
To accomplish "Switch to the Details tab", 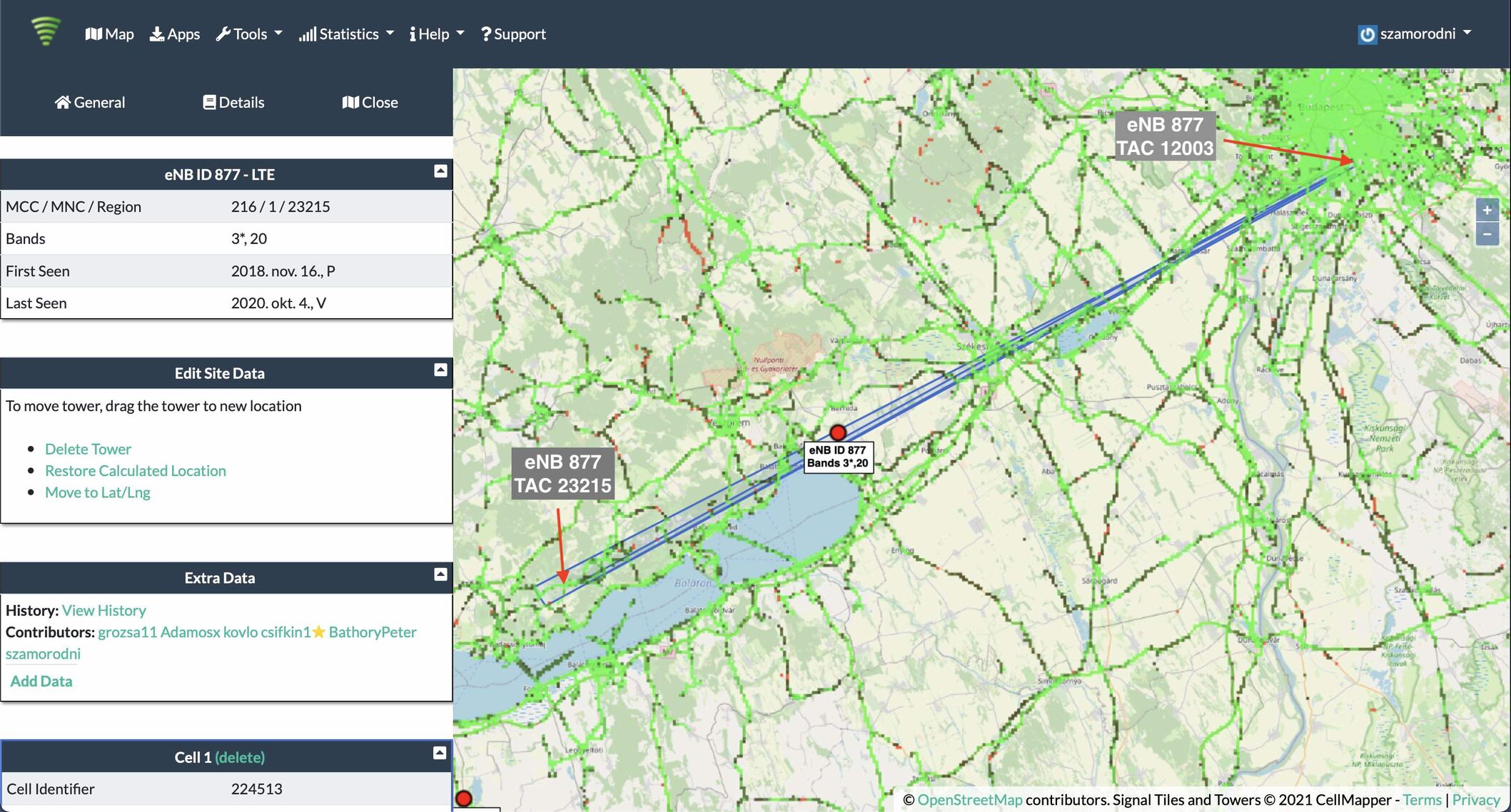I will pos(233,102).
